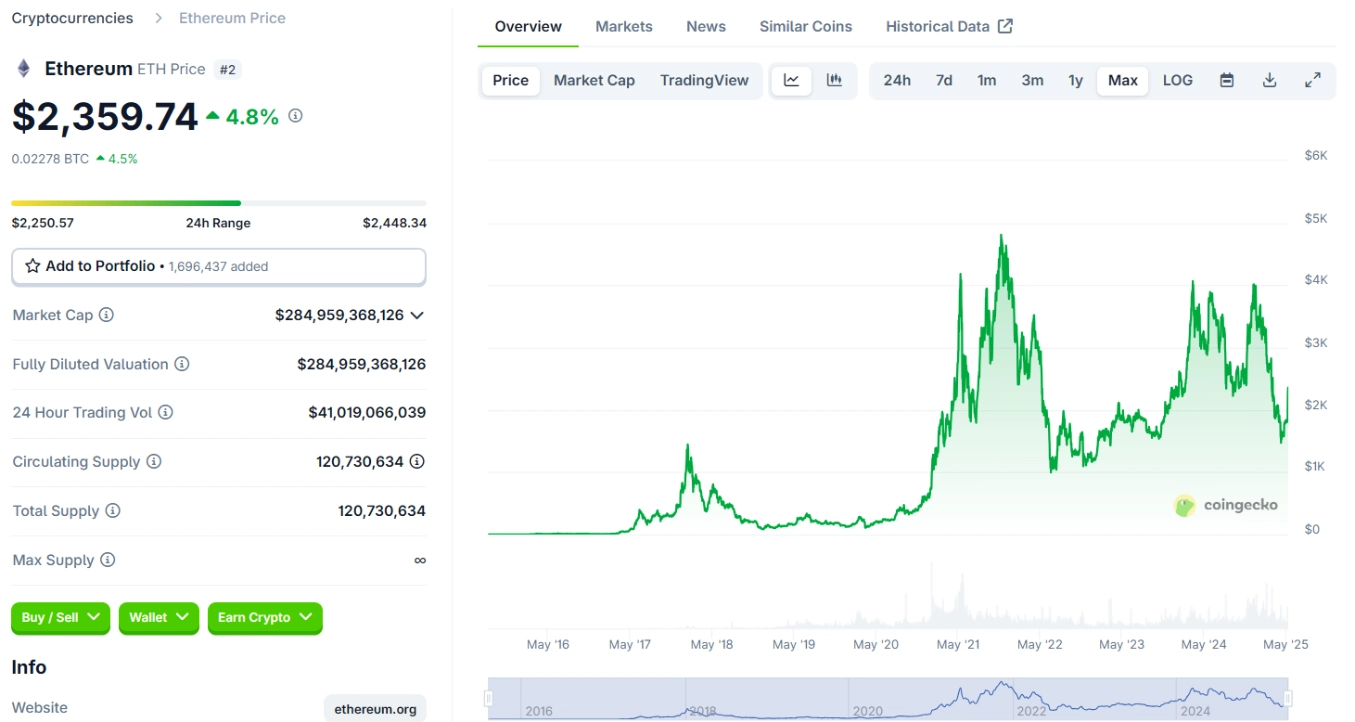Open the Earn Crypto dropdown
Viewport: 1355px width, 722px height.
tap(265, 618)
